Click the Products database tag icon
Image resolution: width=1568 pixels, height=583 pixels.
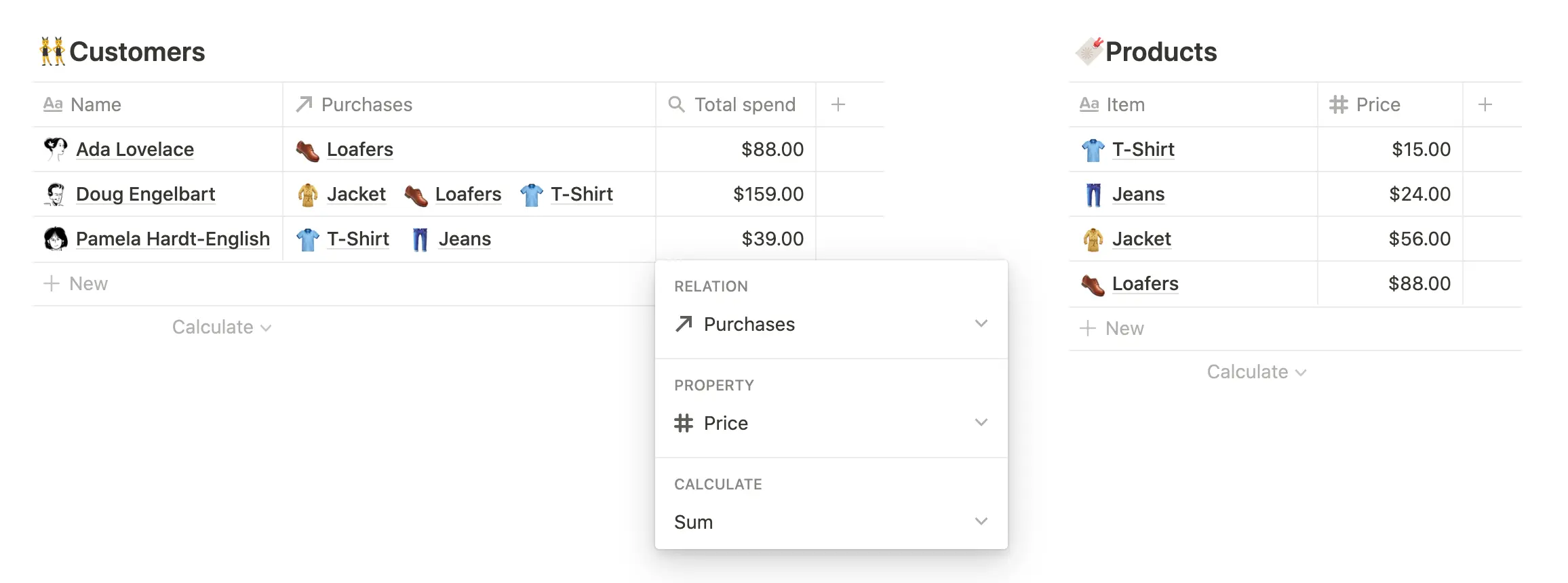point(1089,52)
